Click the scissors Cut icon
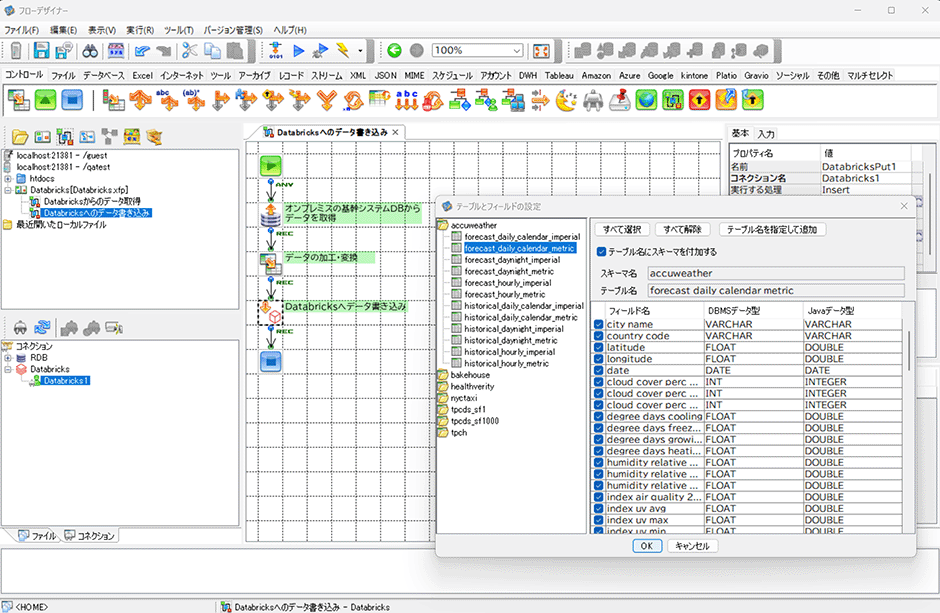The height and width of the screenshot is (613, 940). (188, 50)
